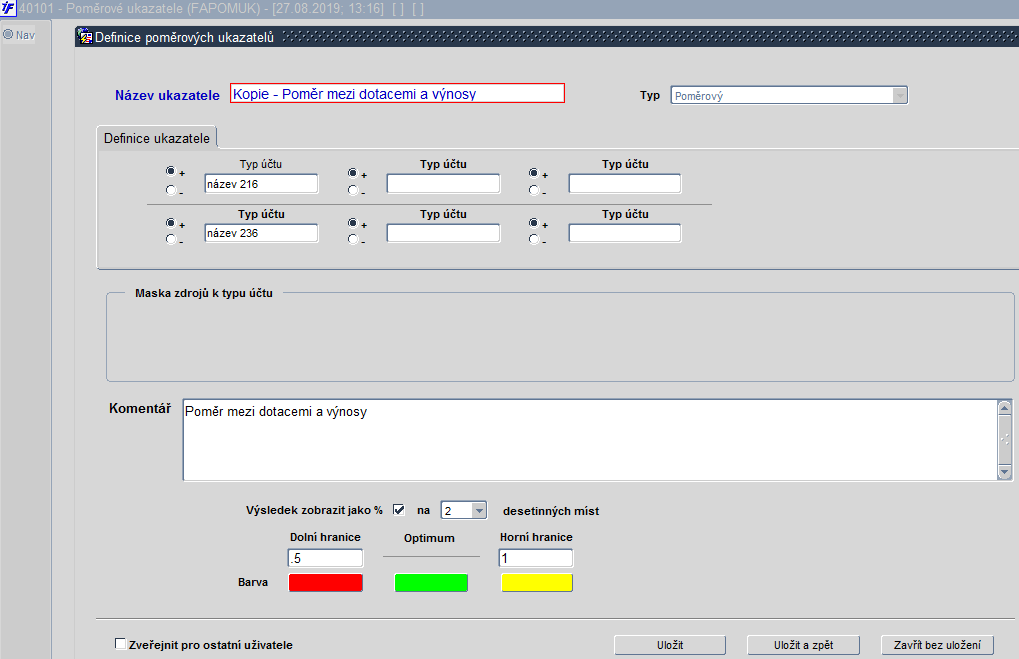
Task: Click the Horní hranice value field
Action: pos(536,558)
